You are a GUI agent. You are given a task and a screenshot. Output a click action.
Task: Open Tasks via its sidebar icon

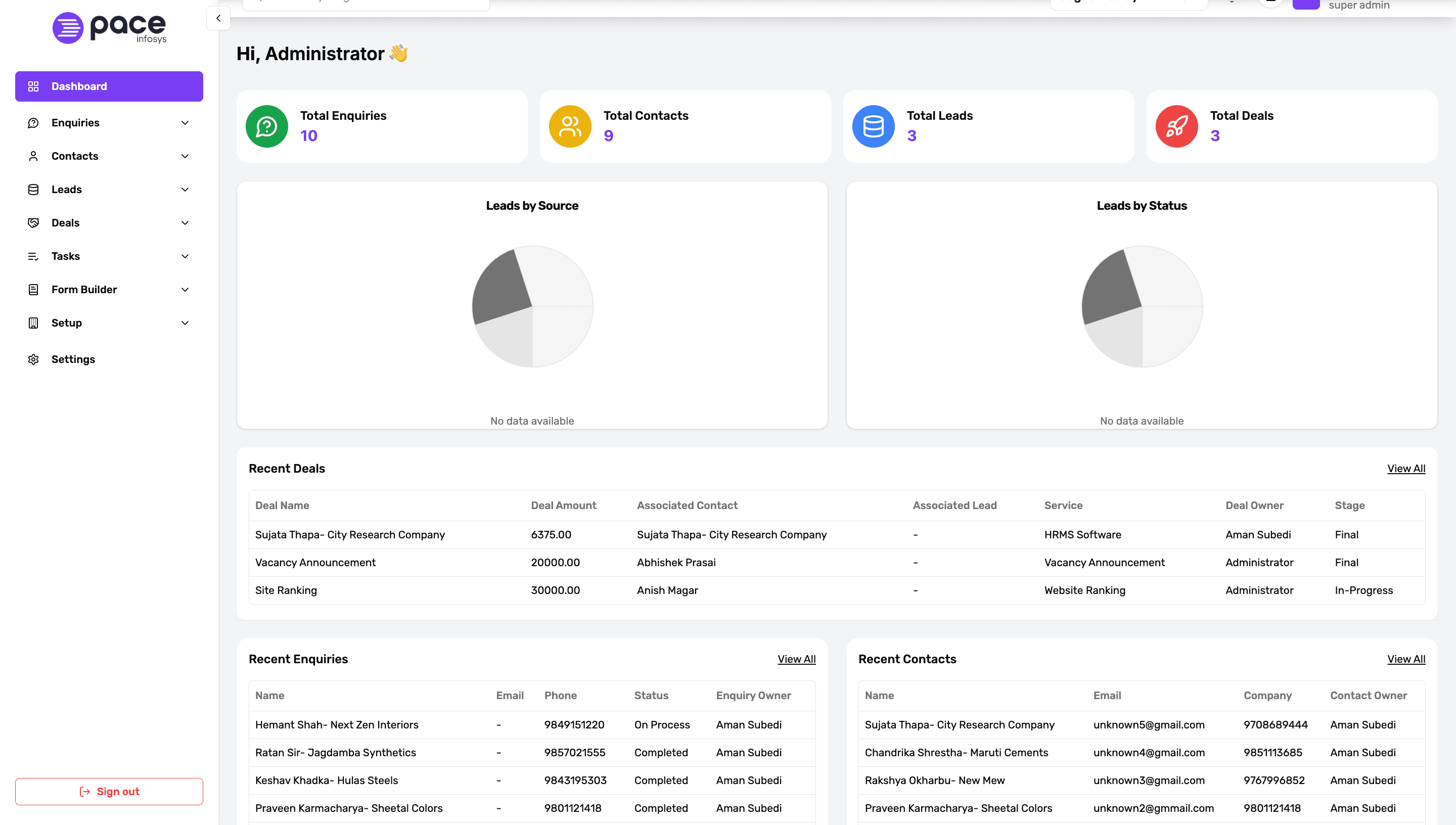pyautogui.click(x=33, y=256)
